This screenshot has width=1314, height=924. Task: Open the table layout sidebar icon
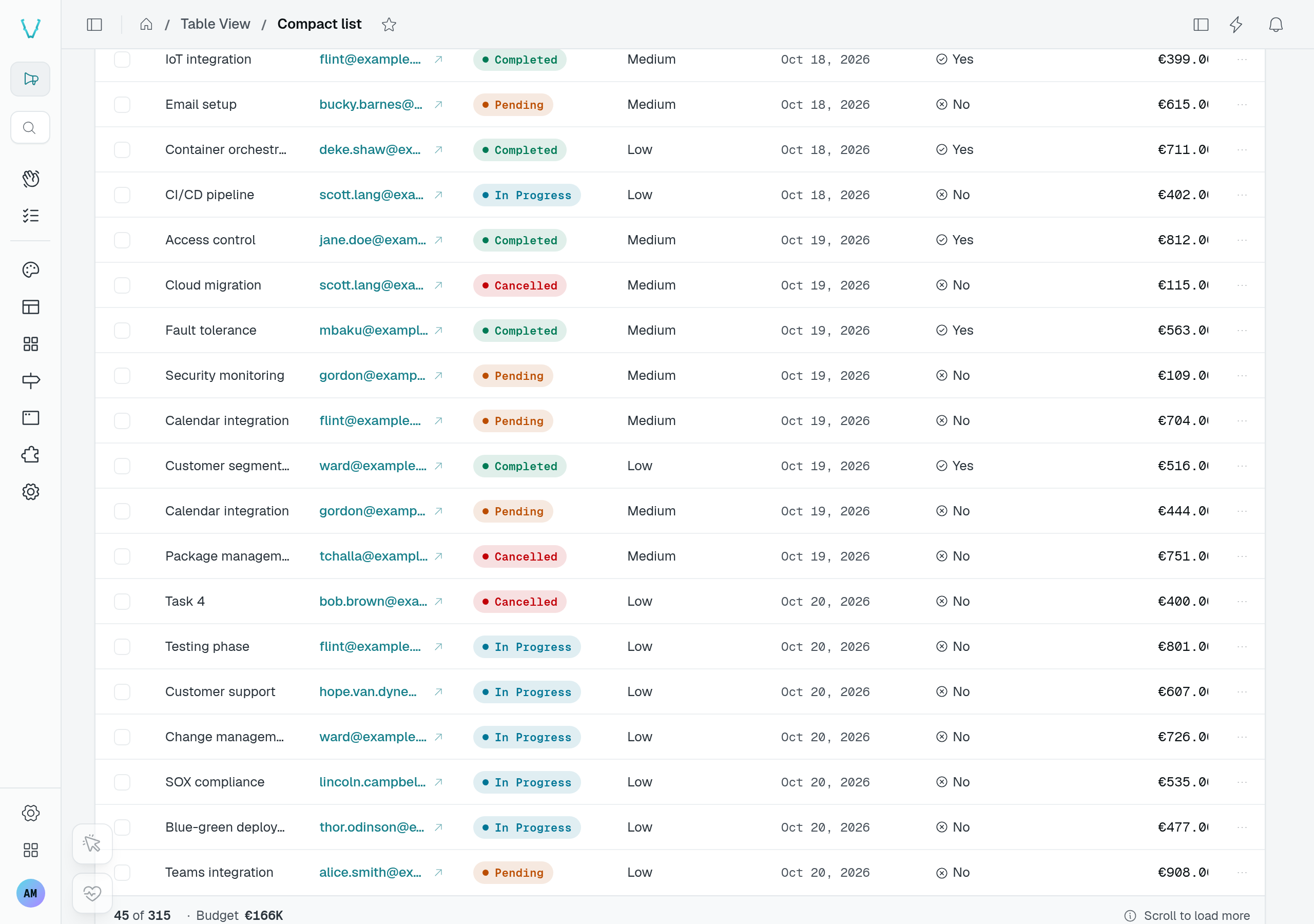[x=30, y=307]
